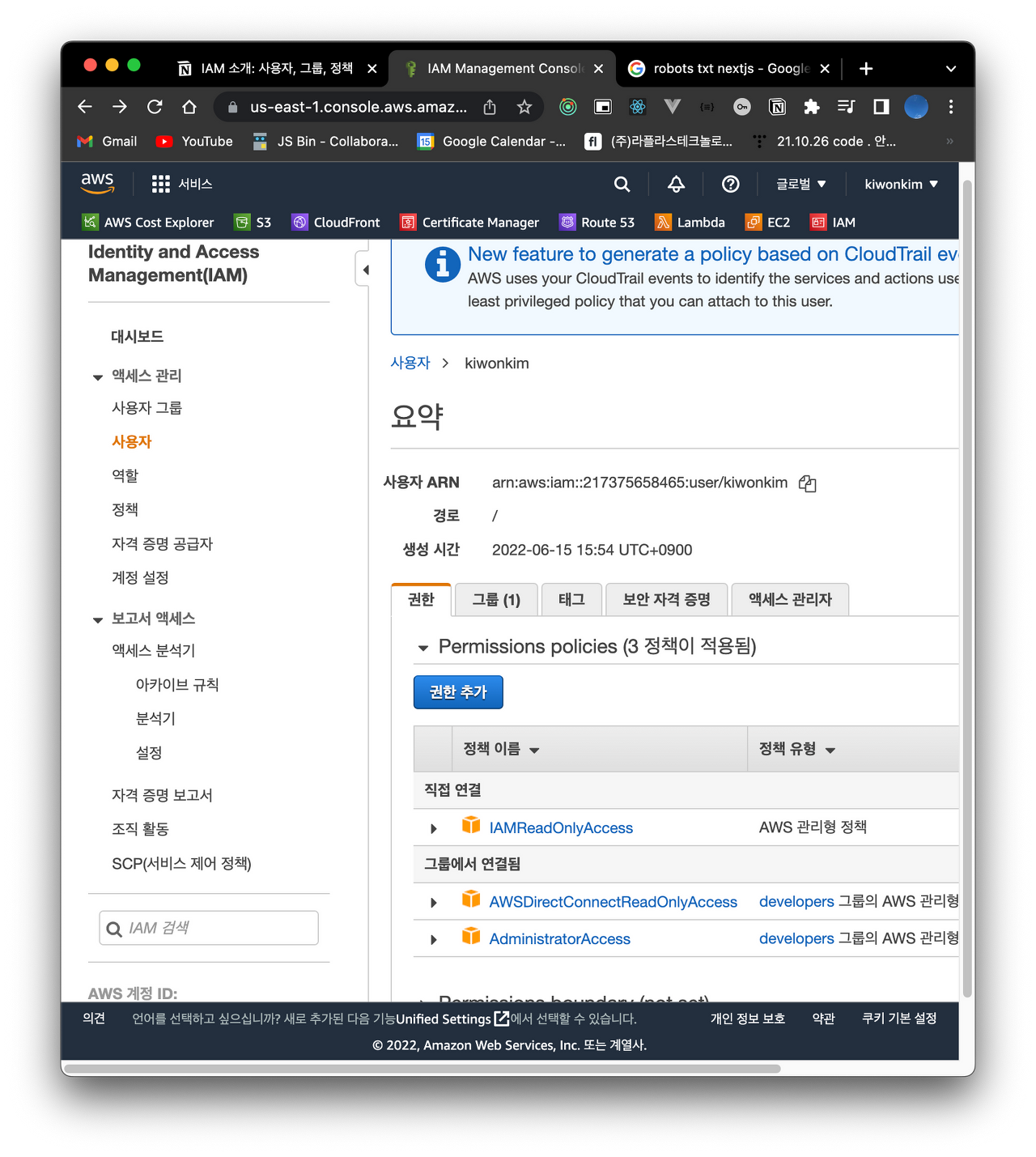
Task: Click the 권한 추가 button
Action: coord(458,692)
